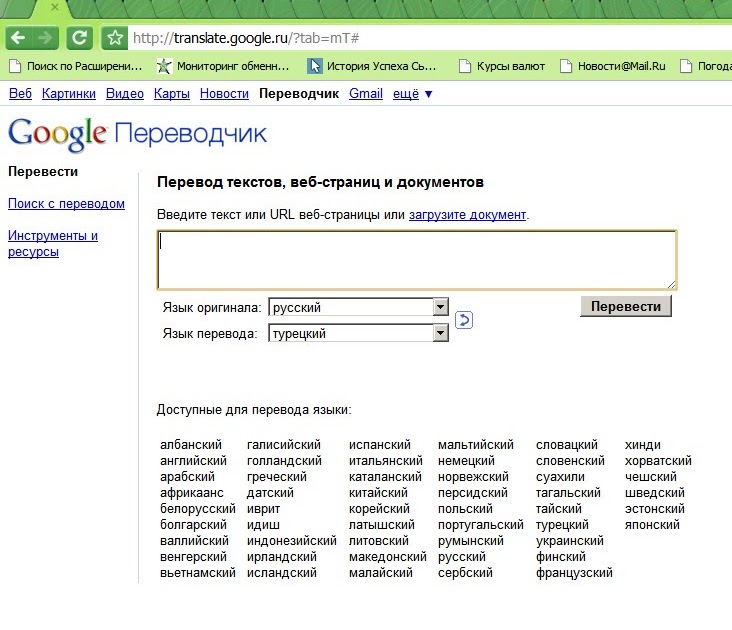Open the Мониторинг обменн... bookmark
The height and width of the screenshot is (630, 732).
coord(223,67)
